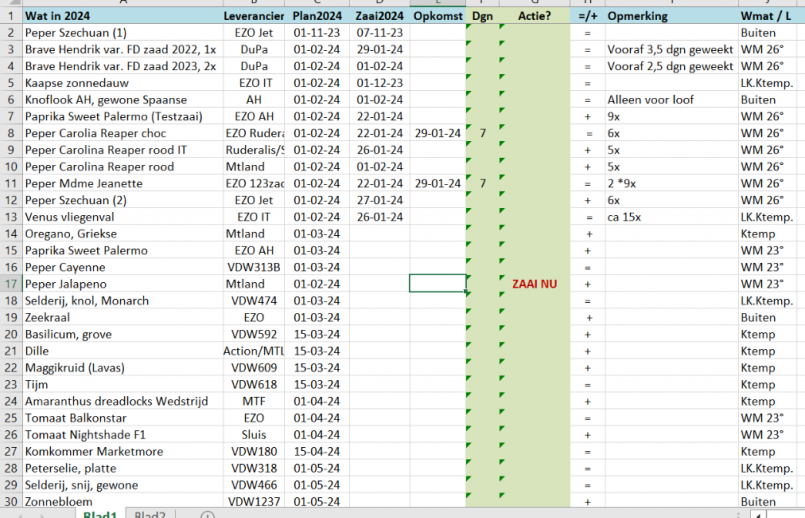Click the 'Amaranthus dreadlocks Wedstrijd' cell
The width and height of the screenshot is (805, 518).
point(120,401)
